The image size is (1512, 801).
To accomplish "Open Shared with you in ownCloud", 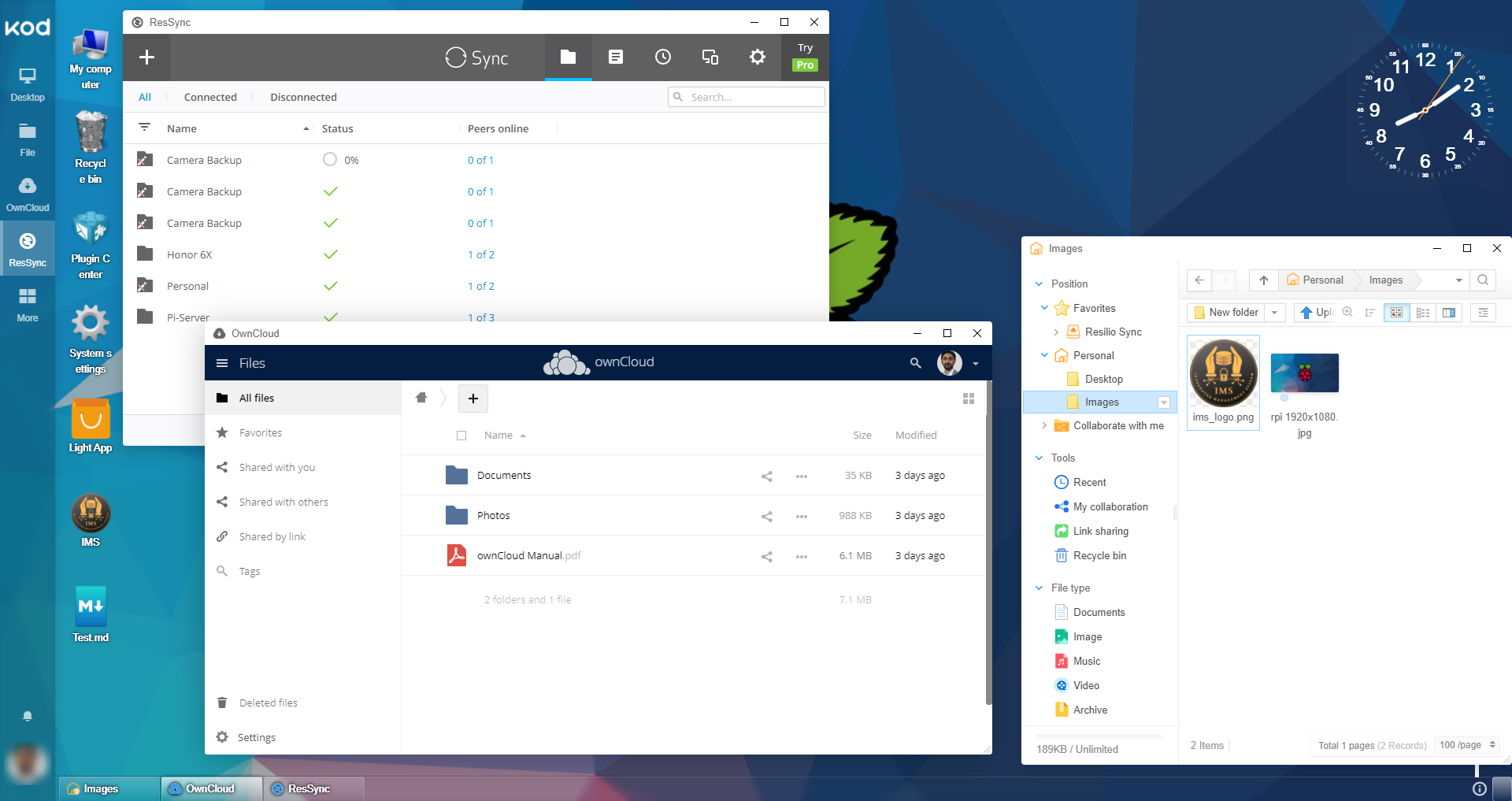I will tap(302, 467).
